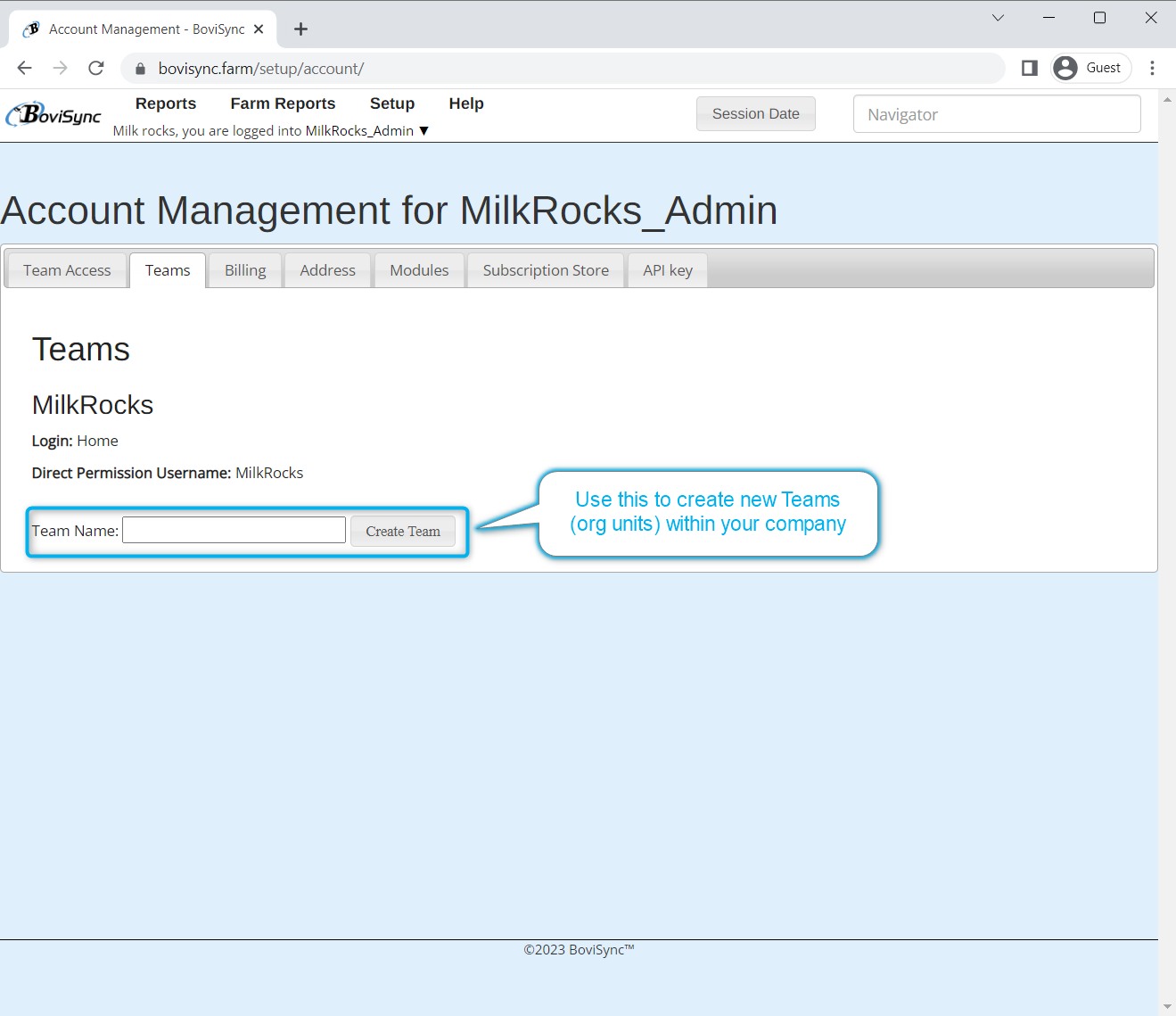Image resolution: width=1176 pixels, height=1016 pixels.
Task: Click into the Team Name field
Action: 234,531
